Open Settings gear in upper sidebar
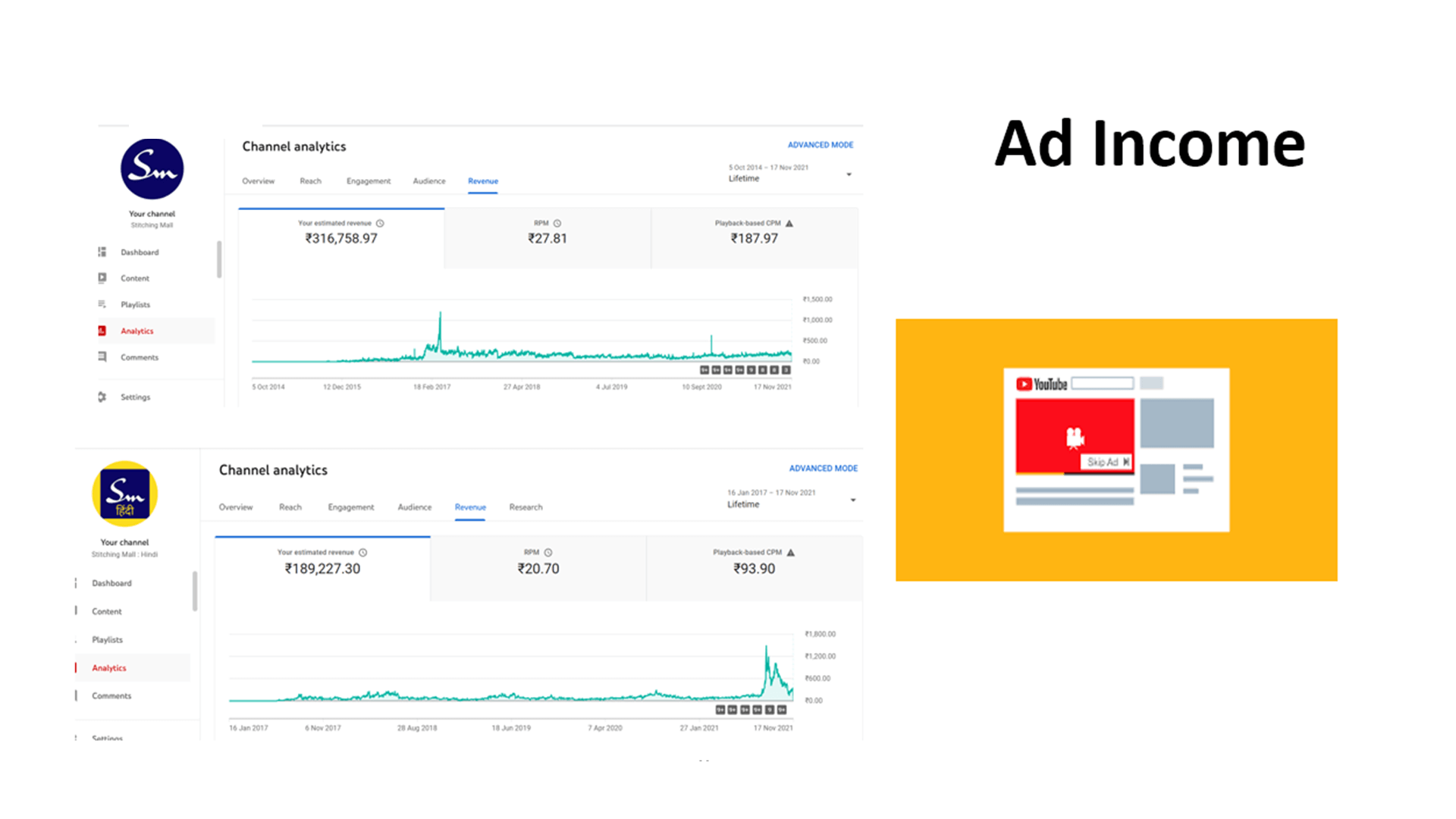This screenshot has width=1456, height=819. (x=102, y=397)
